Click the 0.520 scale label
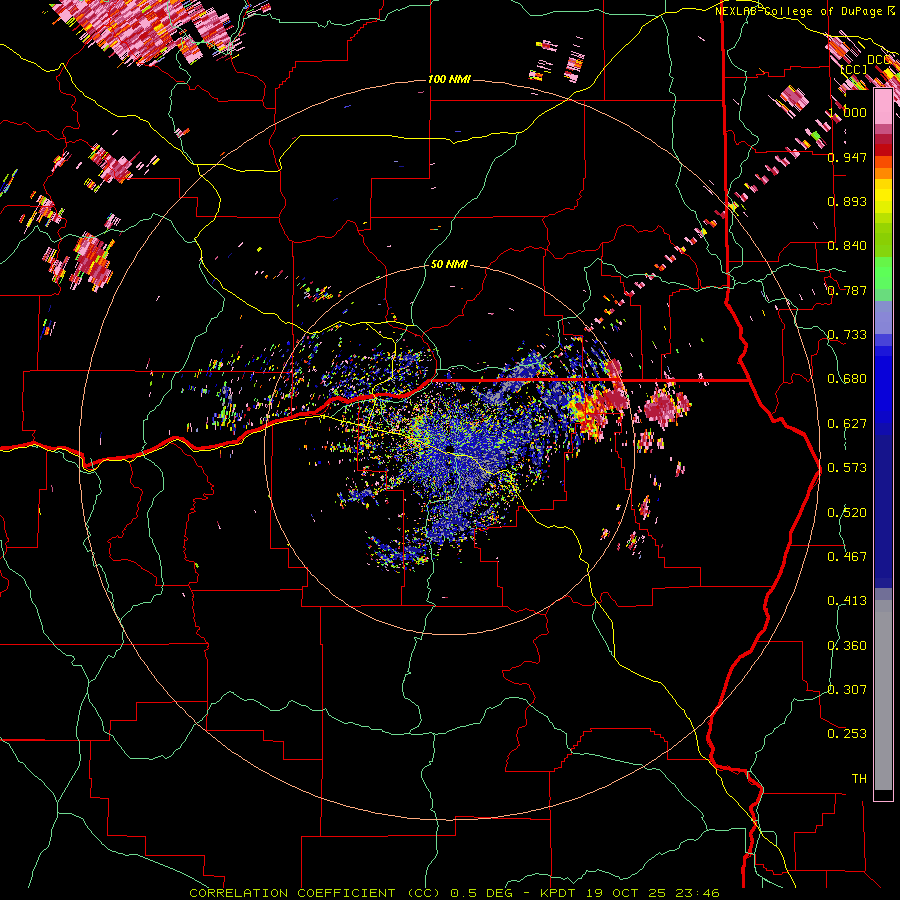The image size is (900, 900). pos(847,513)
